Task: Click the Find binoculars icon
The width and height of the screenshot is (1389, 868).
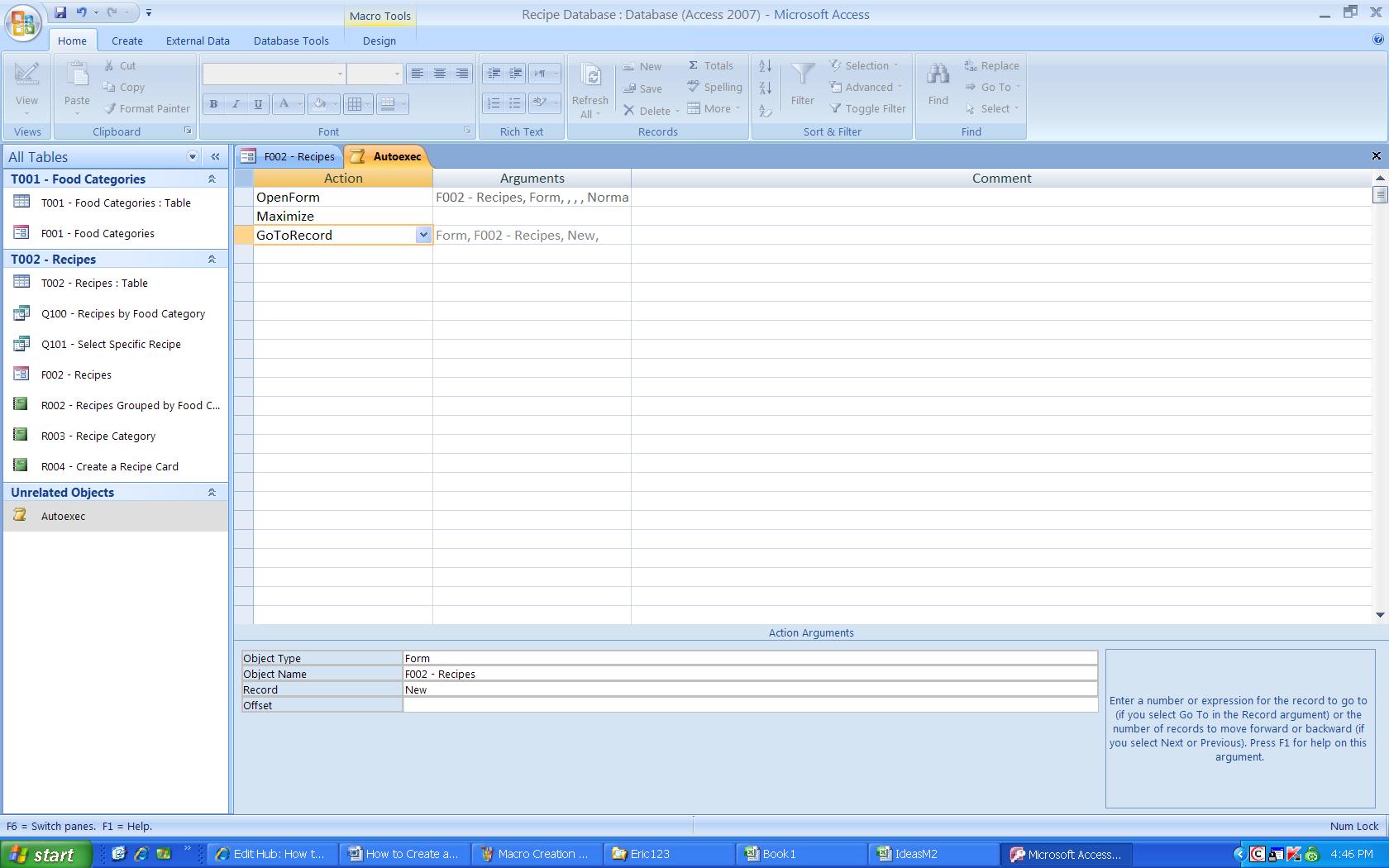Action: pos(938,75)
